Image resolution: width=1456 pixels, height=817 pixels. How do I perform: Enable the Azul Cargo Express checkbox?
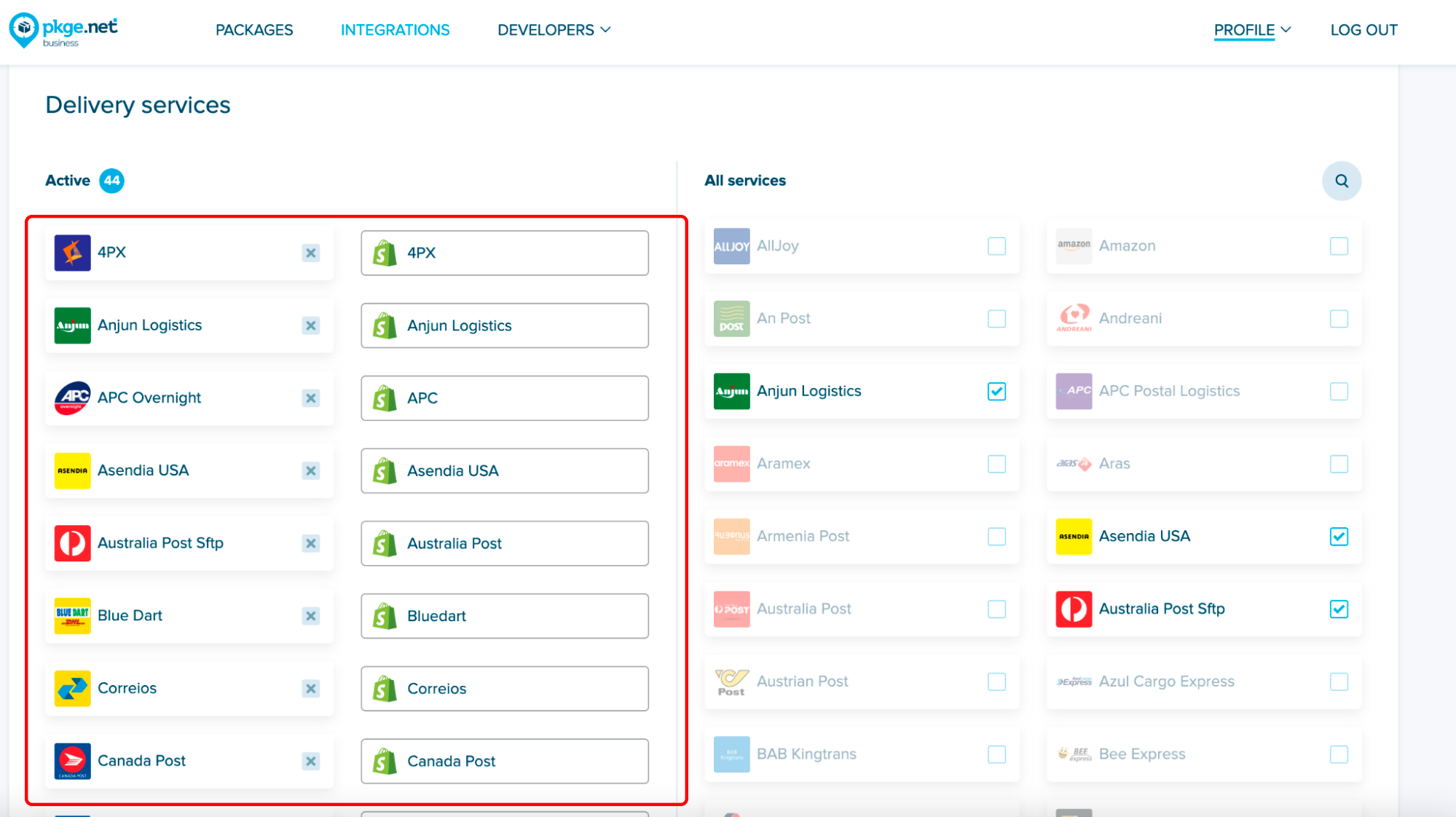click(x=1339, y=682)
